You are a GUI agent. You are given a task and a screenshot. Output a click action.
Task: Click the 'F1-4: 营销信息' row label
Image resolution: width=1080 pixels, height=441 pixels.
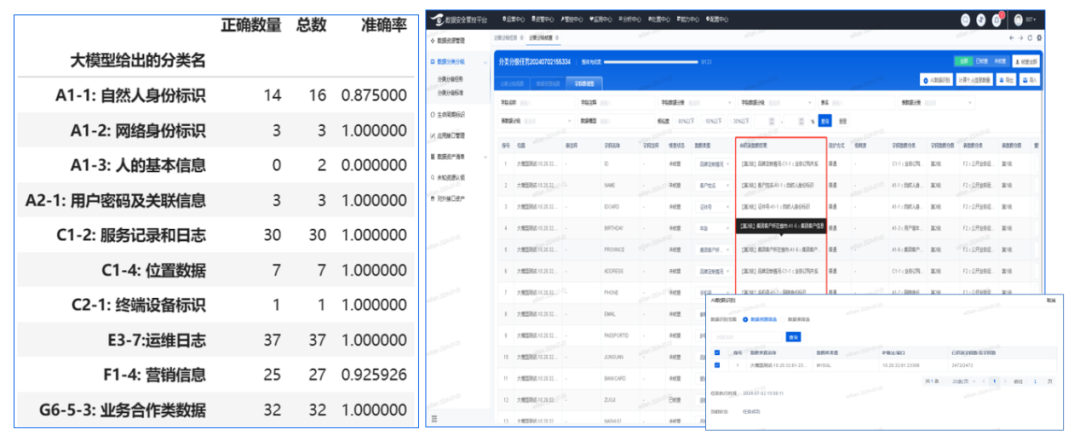click(153, 376)
